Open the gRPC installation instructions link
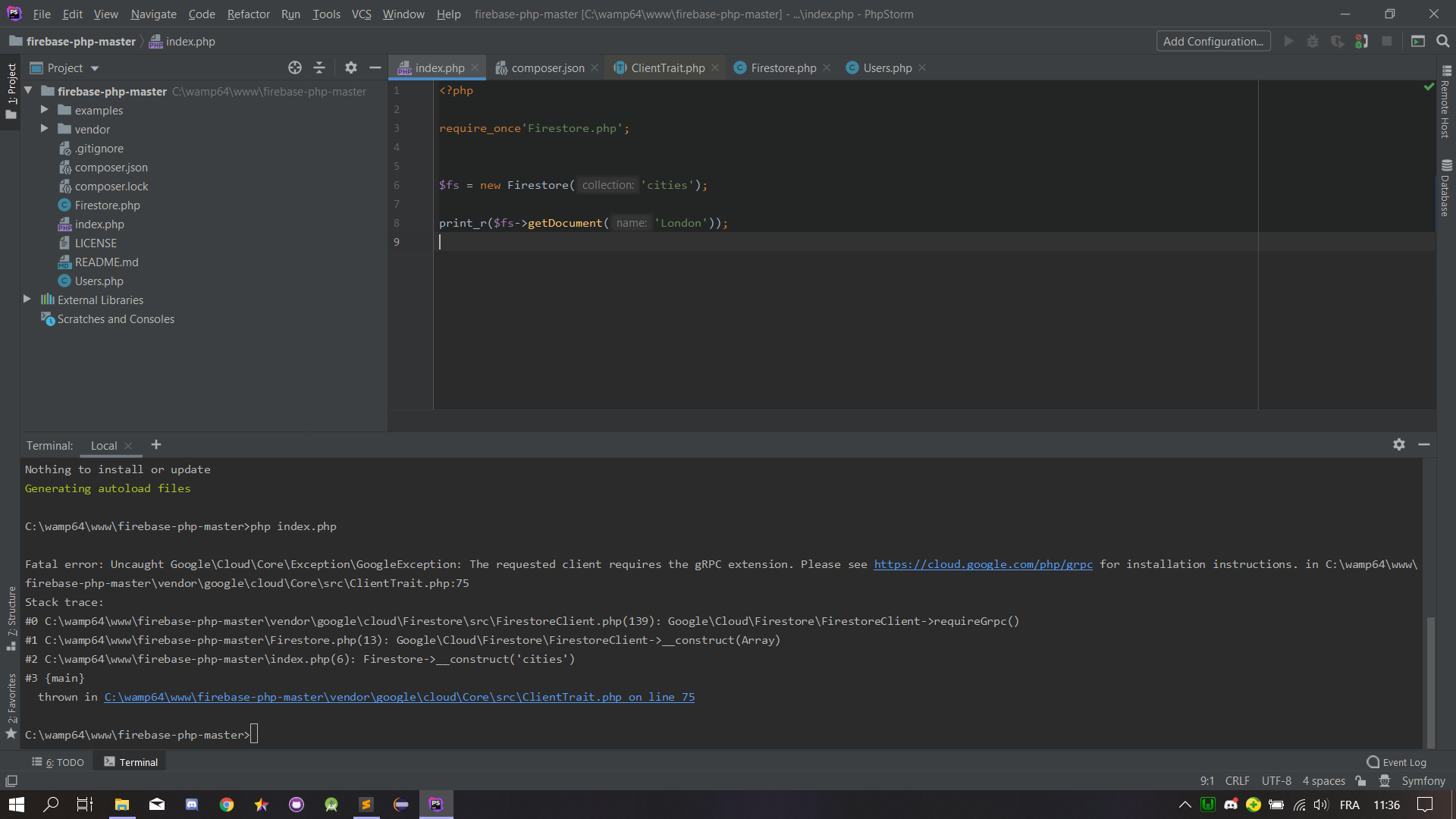Image resolution: width=1456 pixels, height=819 pixels. point(983,564)
